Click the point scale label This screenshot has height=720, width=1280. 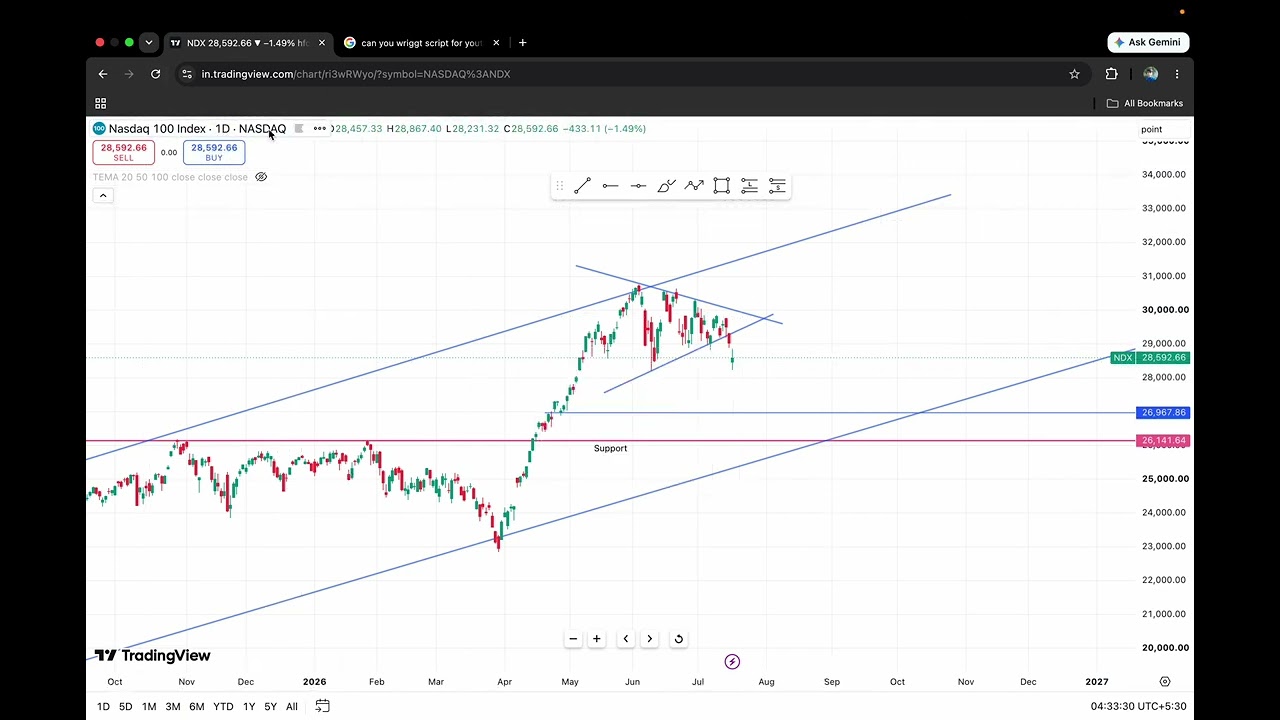(1152, 129)
